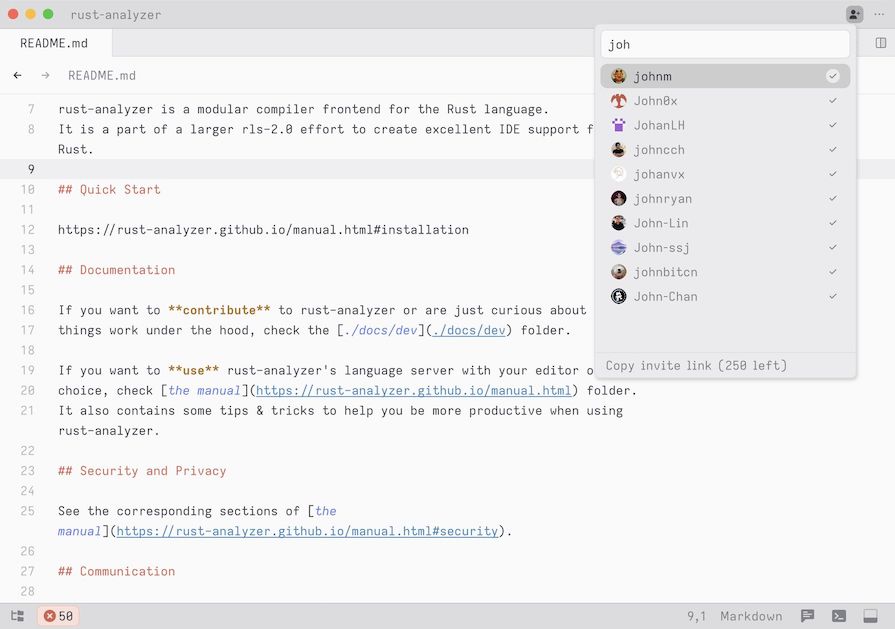
Task: Click johnryan's avatar in the contact list
Action: (x=617, y=198)
